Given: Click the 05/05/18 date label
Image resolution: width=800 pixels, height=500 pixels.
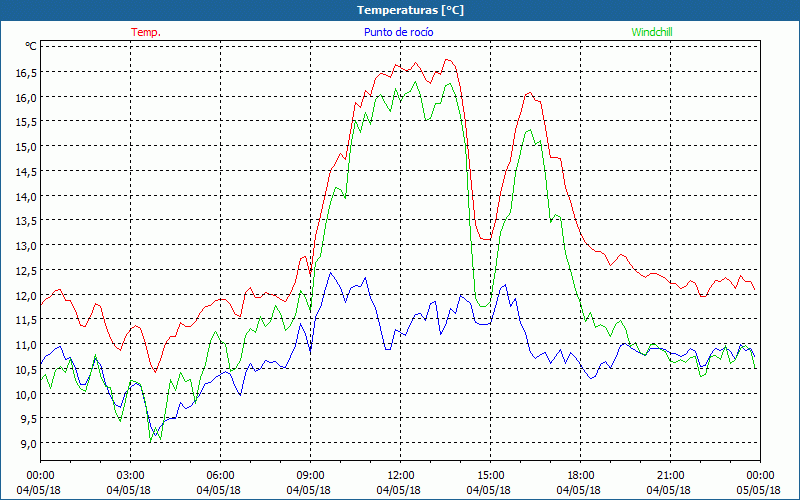Looking at the screenshot, I should (759, 490).
